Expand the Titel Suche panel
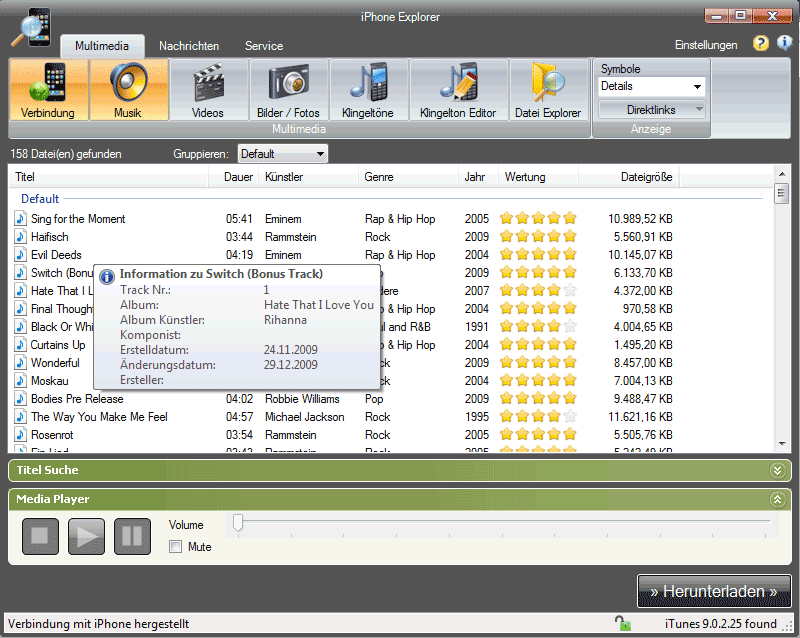The image size is (800, 638). tap(777, 470)
